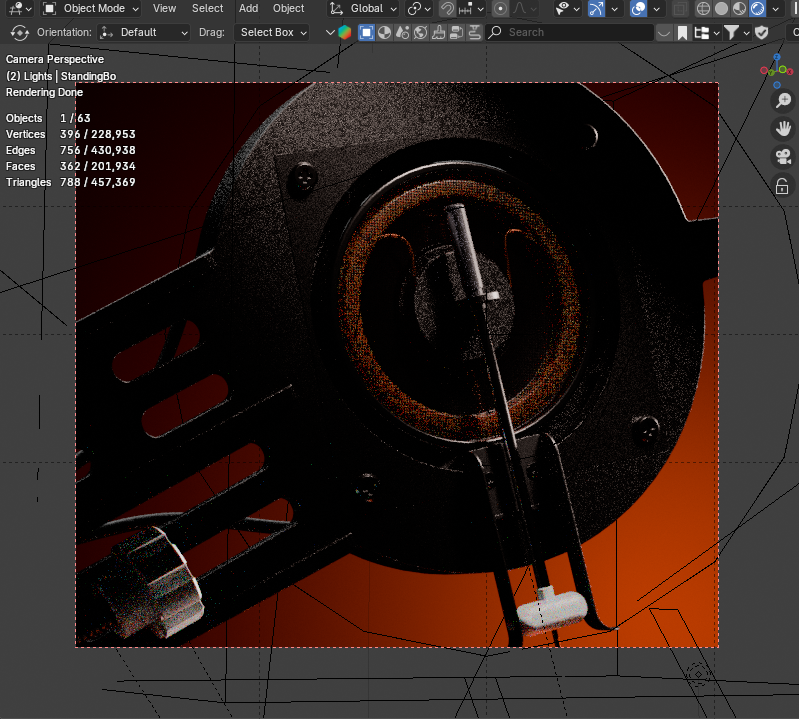
Task: Expand the Global transform orientation dropdown
Action: [365, 8]
